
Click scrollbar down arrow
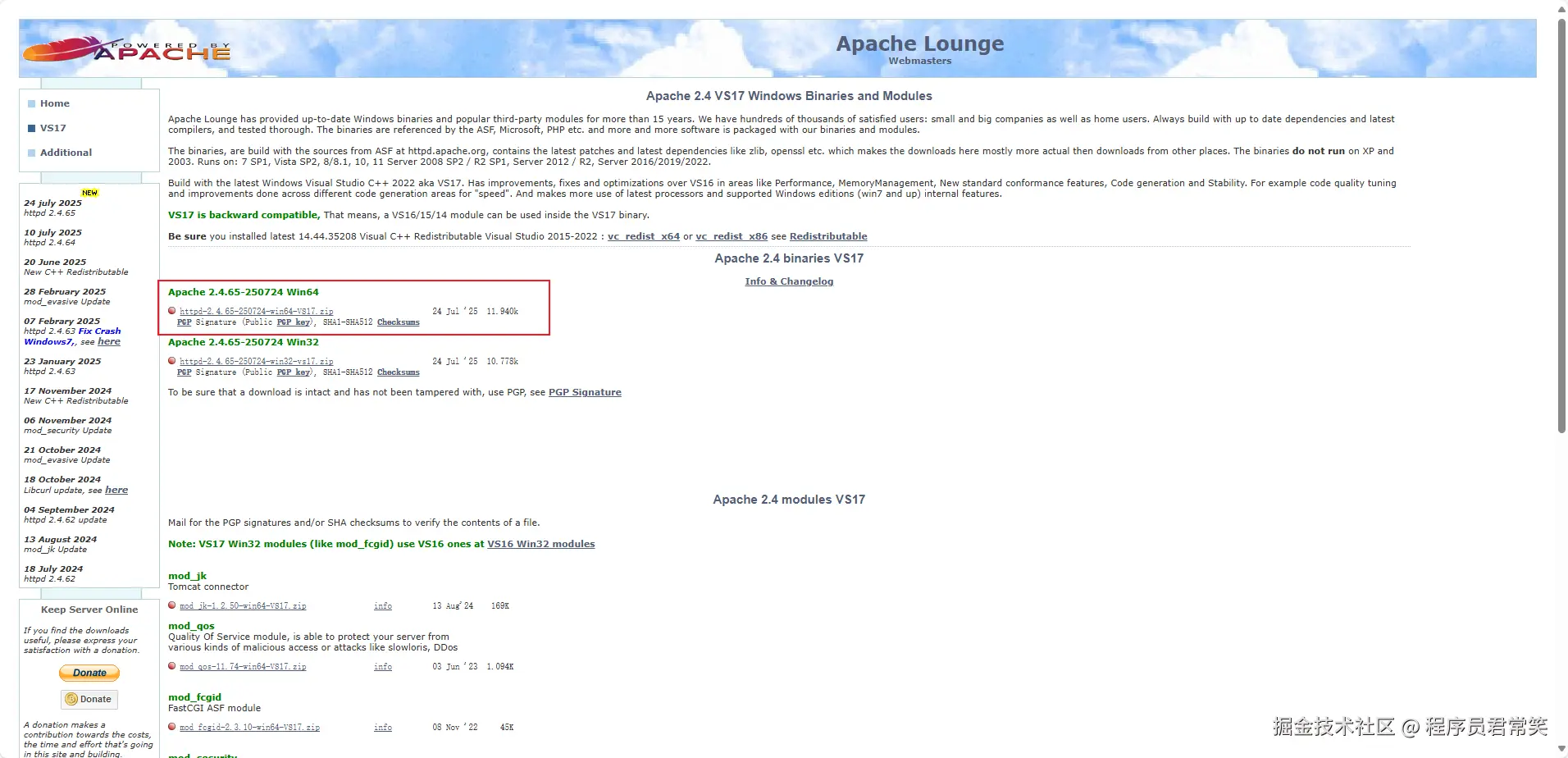[1561, 749]
